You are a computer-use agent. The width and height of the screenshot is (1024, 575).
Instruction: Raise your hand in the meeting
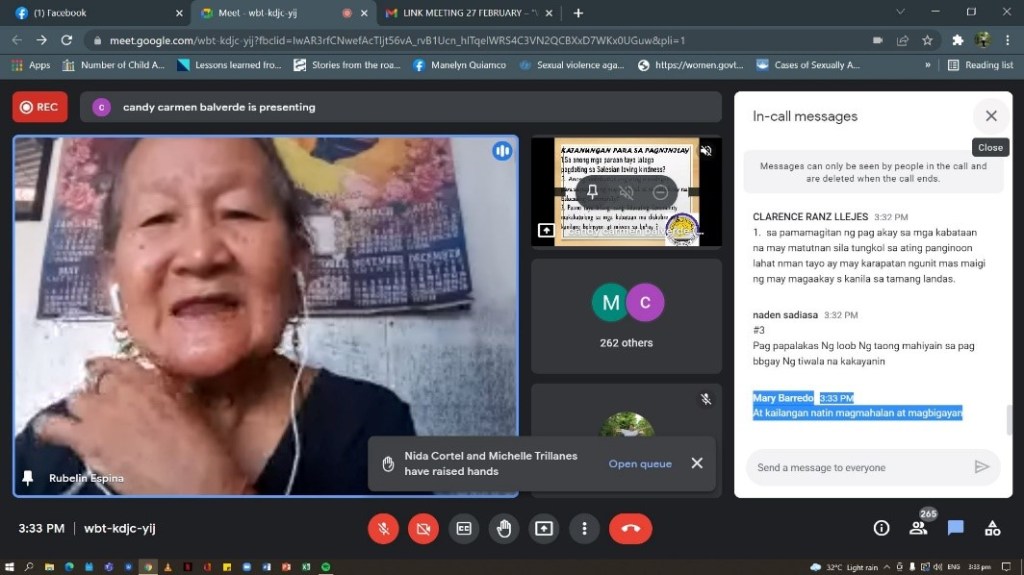[504, 528]
